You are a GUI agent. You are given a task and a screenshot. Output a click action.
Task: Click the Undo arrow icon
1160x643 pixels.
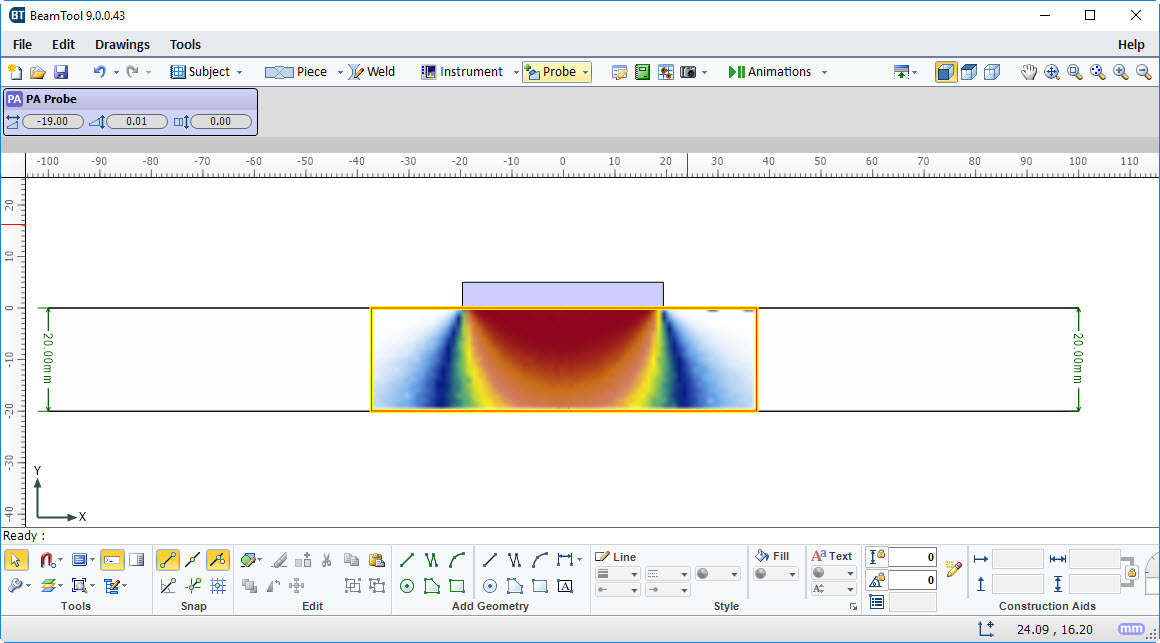99,72
